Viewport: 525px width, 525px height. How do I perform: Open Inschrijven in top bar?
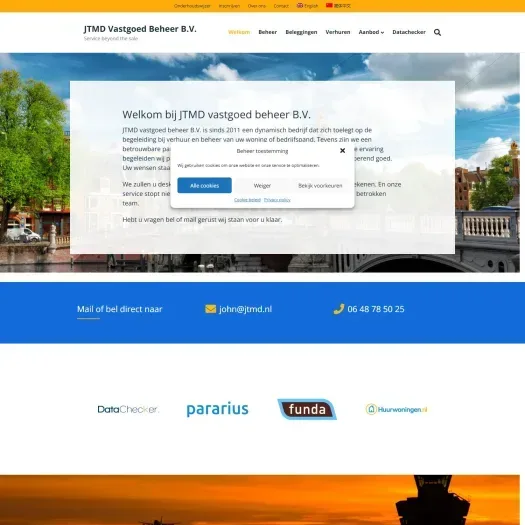pos(229,6)
